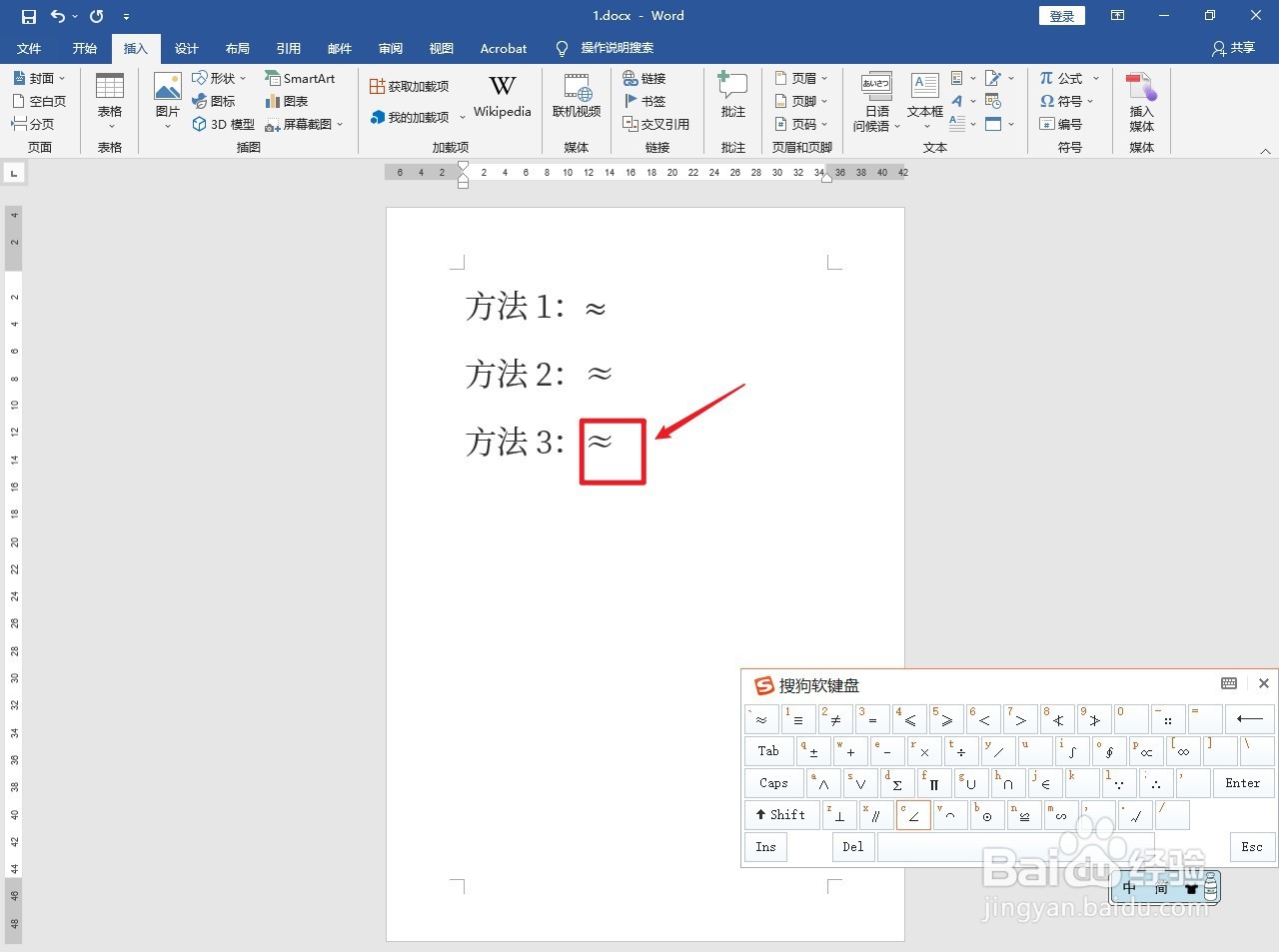This screenshot has height=952, width=1279.
Task: Click the tab stop selector at ruler corner
Action: (x=14, y=173)
